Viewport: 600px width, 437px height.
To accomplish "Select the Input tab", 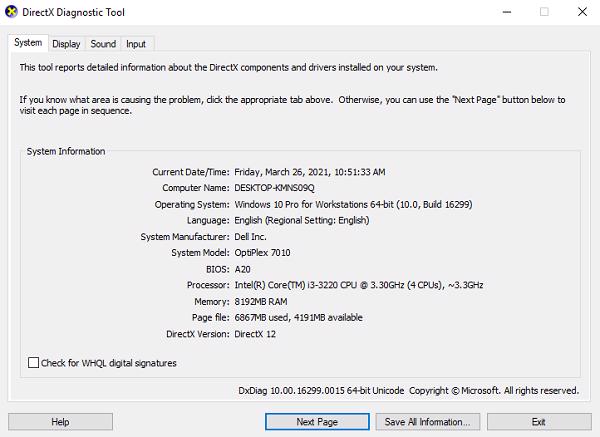I will coord(136,44).
